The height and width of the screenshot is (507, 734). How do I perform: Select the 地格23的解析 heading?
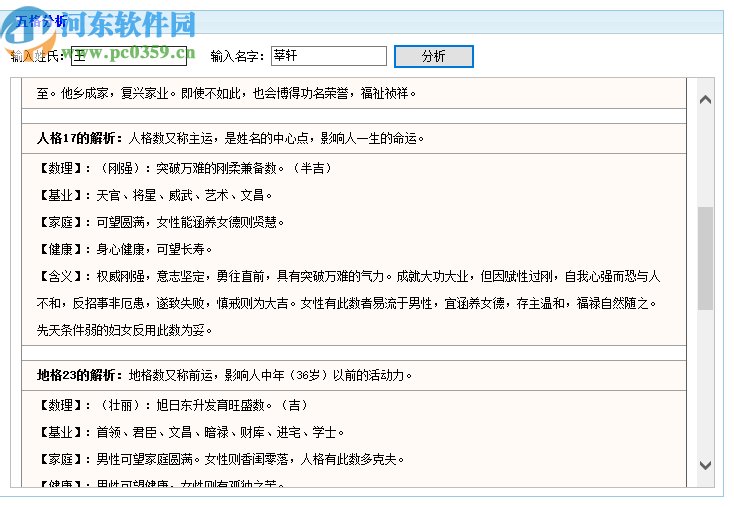80,375
